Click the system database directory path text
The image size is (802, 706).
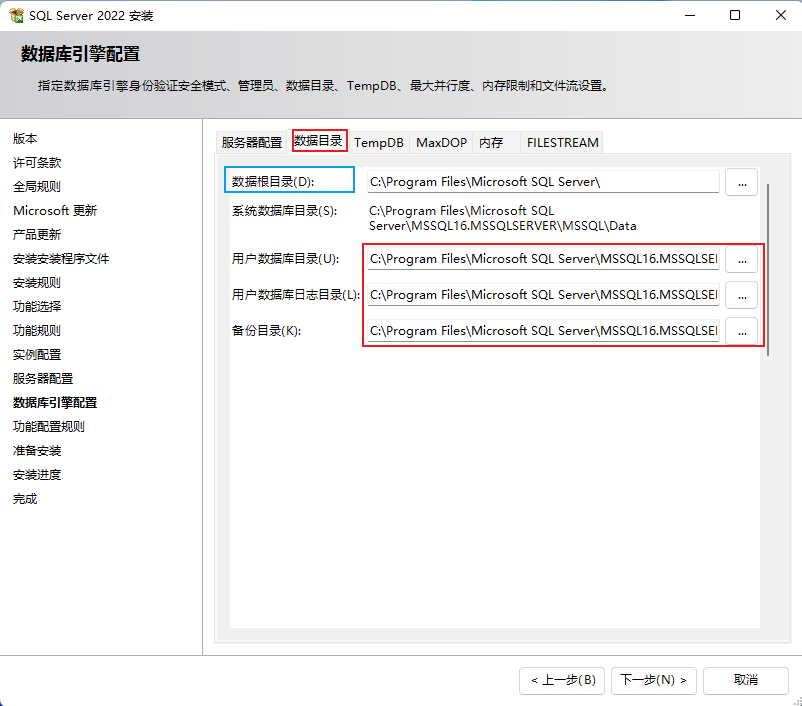click(502, 218)
